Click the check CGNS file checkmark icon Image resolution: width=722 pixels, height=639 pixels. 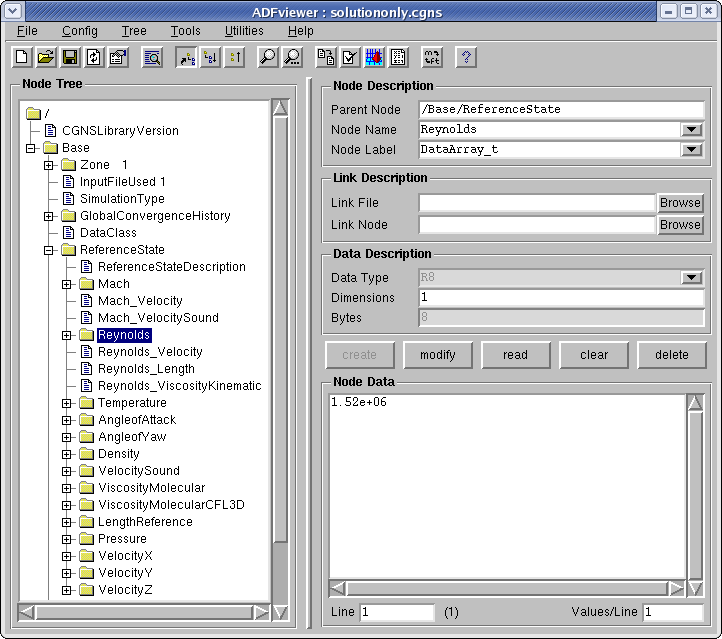tap(350, 58)
